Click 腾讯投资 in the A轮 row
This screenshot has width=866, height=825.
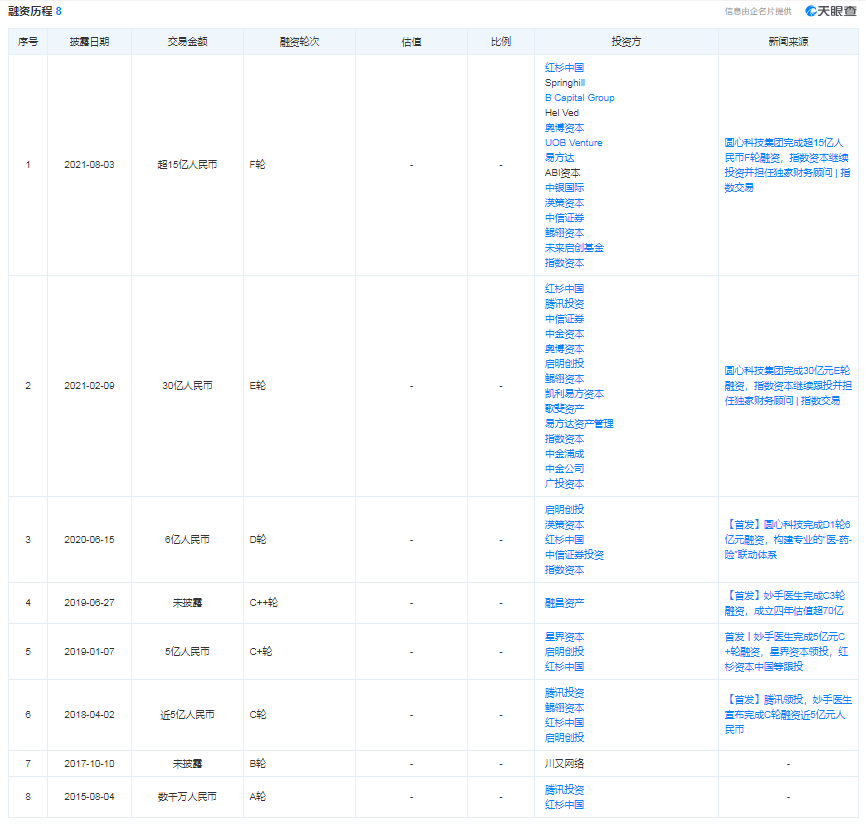[564, 790]
